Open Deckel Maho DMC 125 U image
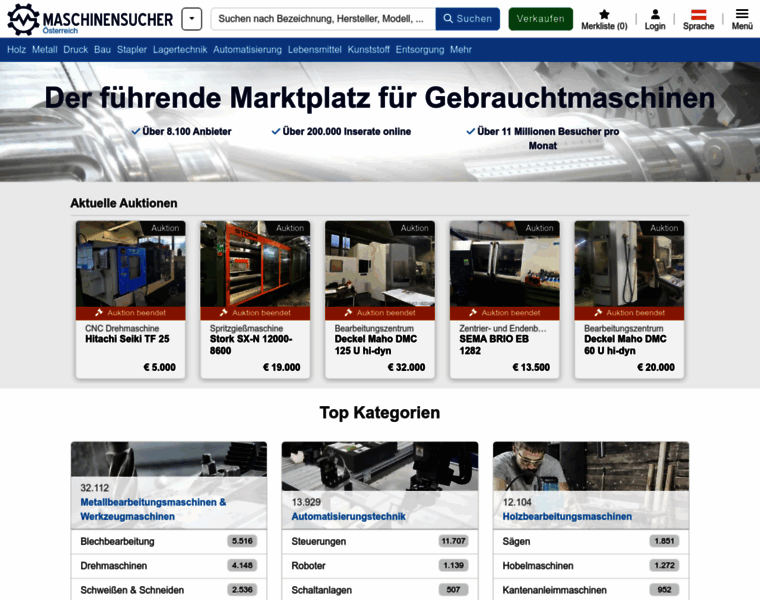The width and height of the screenshot is (760, 600). pyautogui.click(x=380, y=264)
